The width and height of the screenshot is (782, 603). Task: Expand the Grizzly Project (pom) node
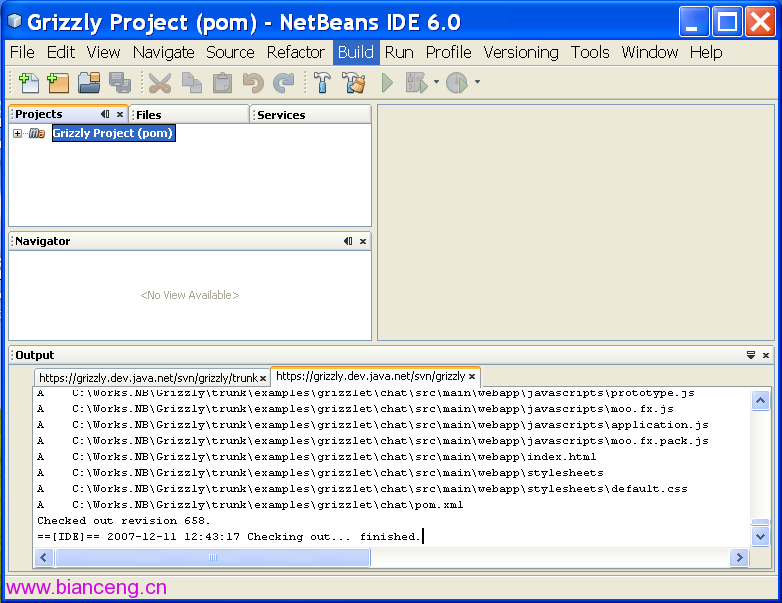tap(17, 133)
